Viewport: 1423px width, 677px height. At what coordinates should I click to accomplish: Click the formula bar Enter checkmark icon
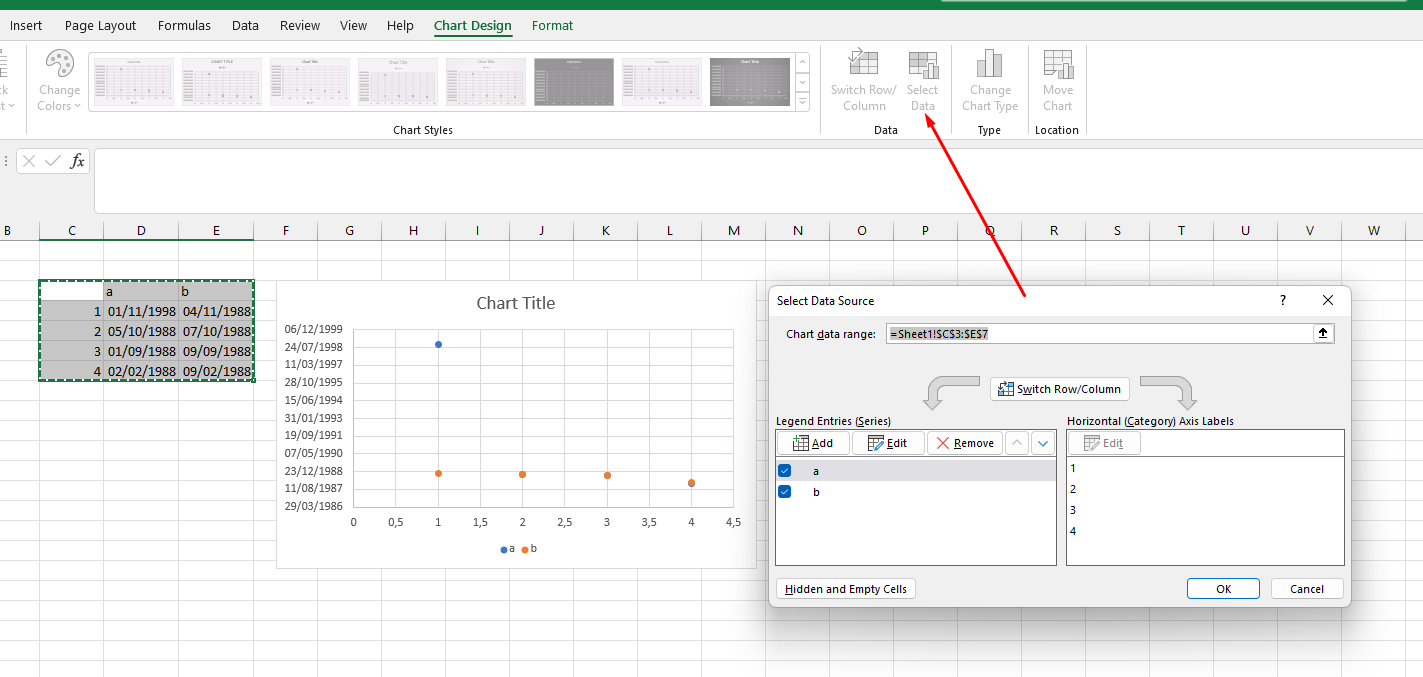point(53,161)
